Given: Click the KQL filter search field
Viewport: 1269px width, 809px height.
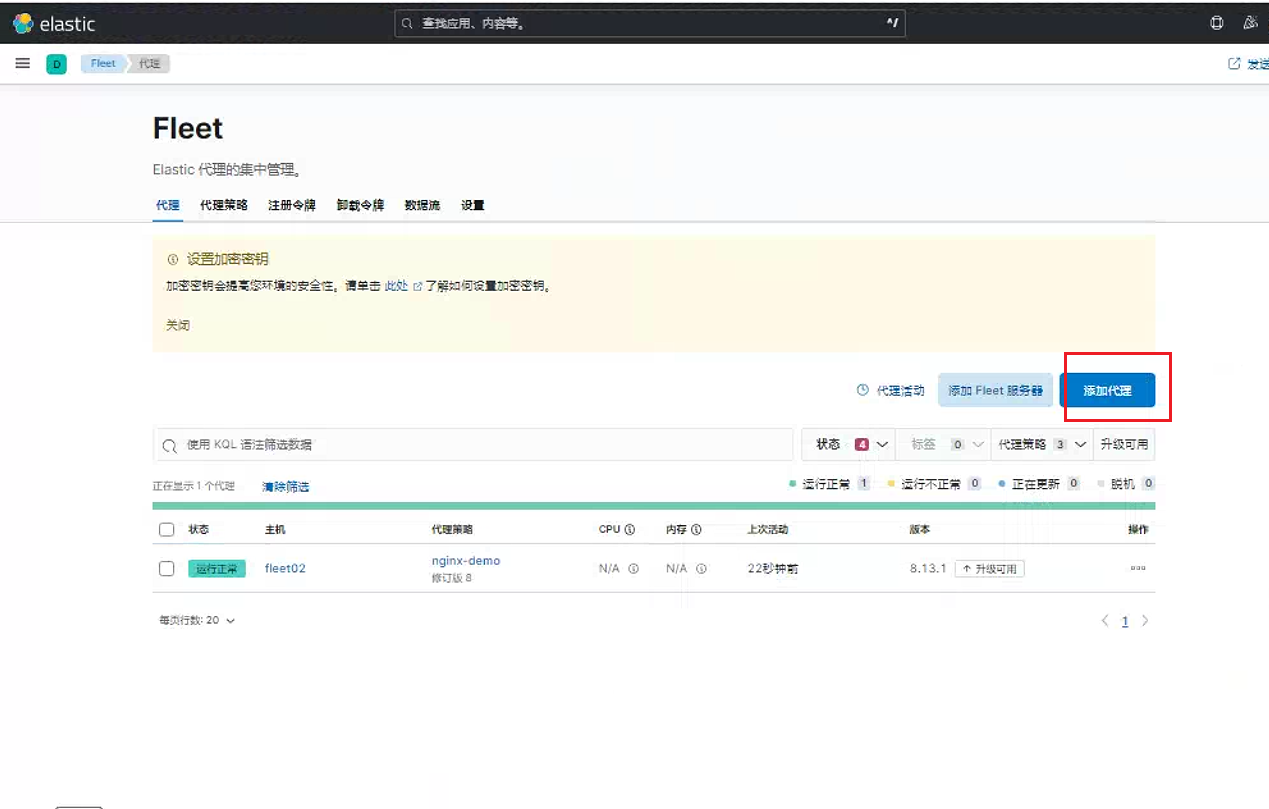Looking at the screenshot, I should (x=473, y=444).
